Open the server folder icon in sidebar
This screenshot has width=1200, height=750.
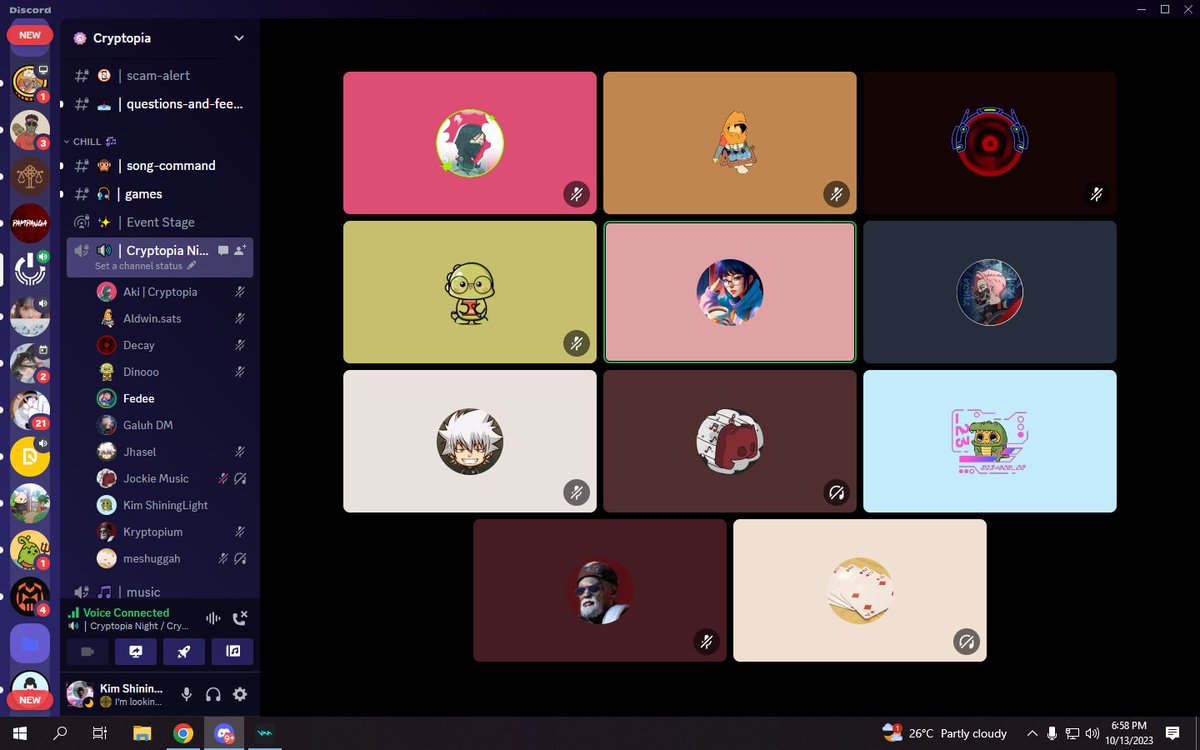point(30,644)
